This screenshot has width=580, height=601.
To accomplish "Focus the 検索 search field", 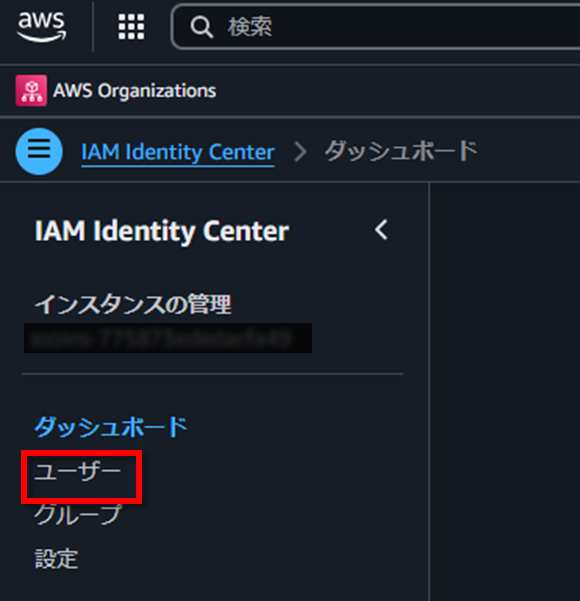I will (376, 27).
